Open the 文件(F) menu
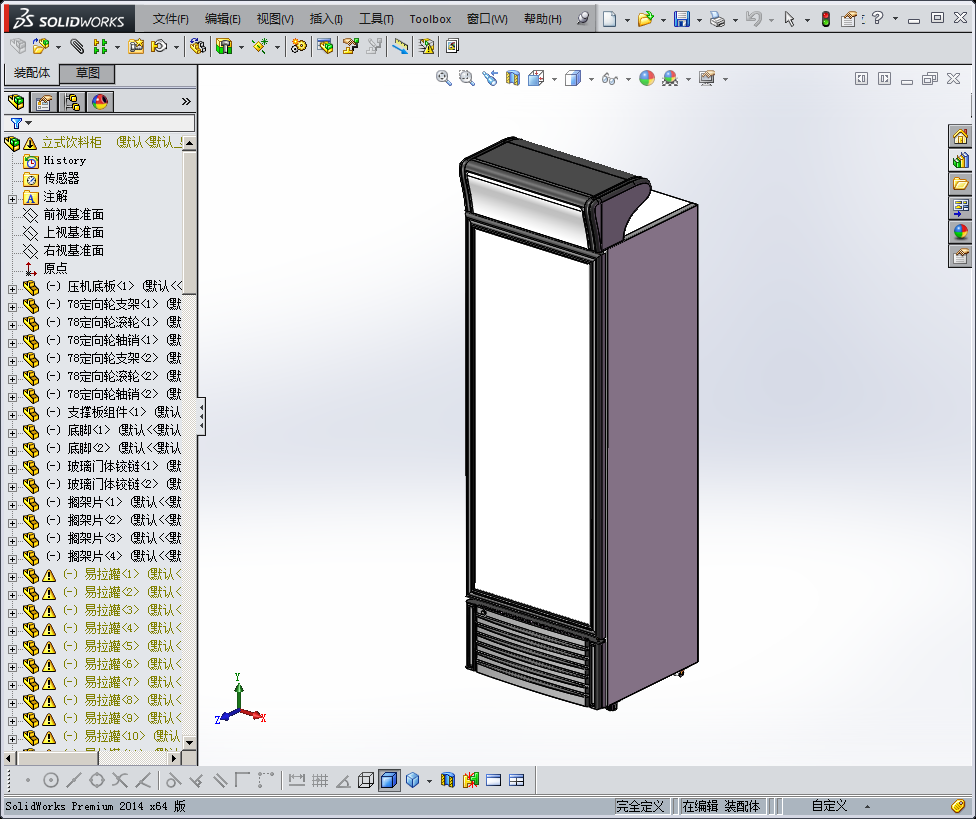The width and height of the screenshot is (976, 819). coord(171,19)
